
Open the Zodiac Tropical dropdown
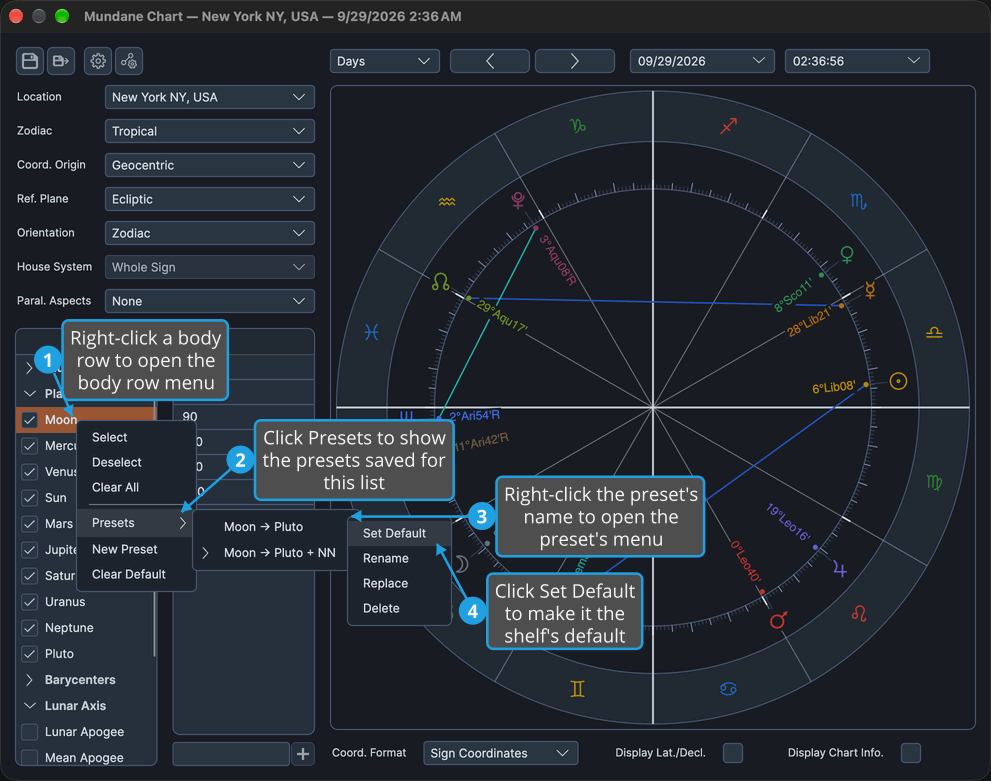[209, 131]
